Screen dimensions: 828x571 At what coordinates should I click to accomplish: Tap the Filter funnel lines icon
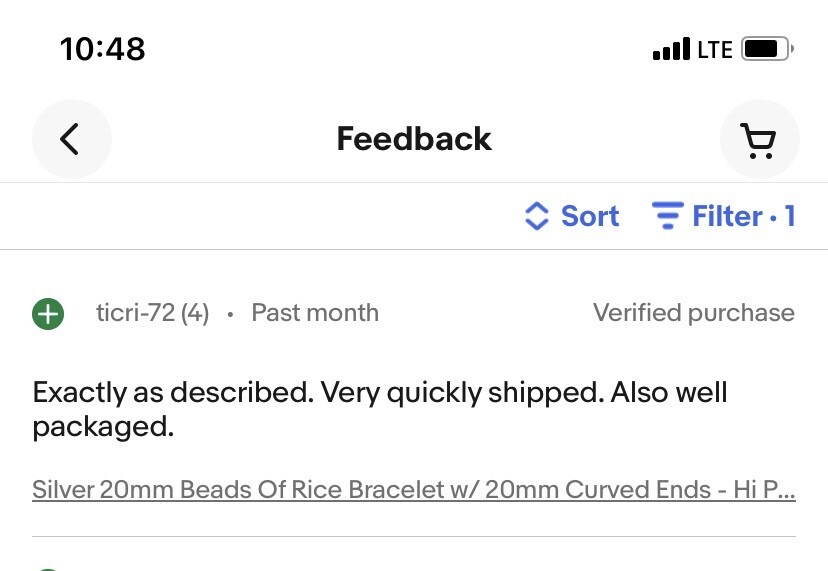667,216
